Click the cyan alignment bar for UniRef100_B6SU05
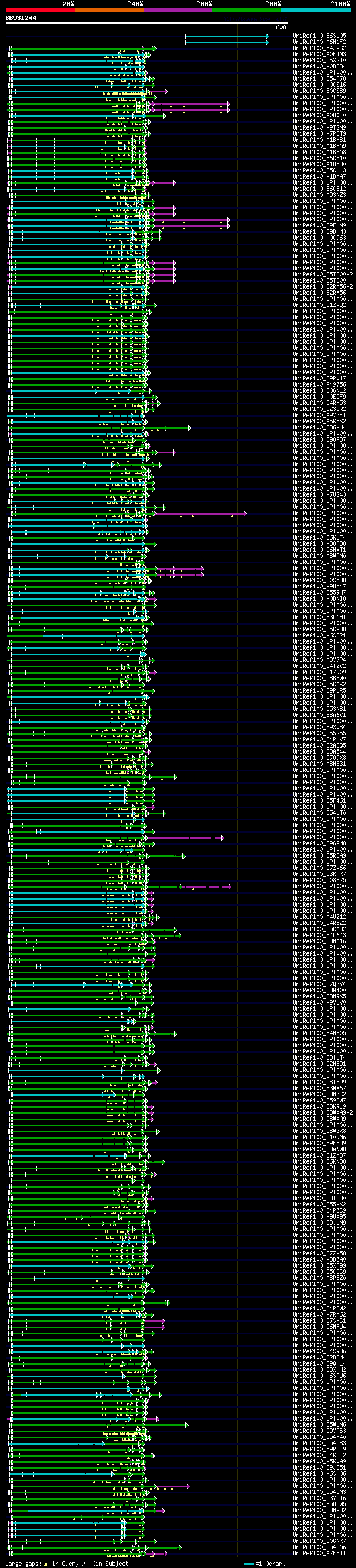The image size is (356, 1568). (227, 37)
